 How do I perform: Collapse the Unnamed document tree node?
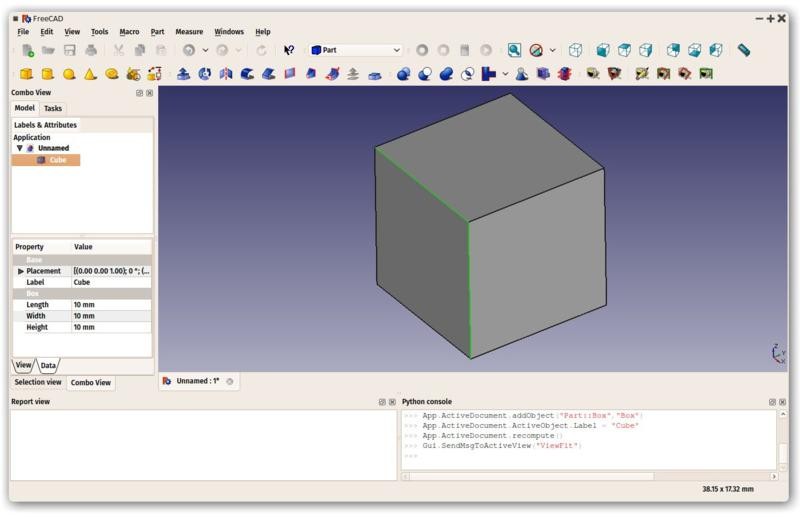click(19, 148)
